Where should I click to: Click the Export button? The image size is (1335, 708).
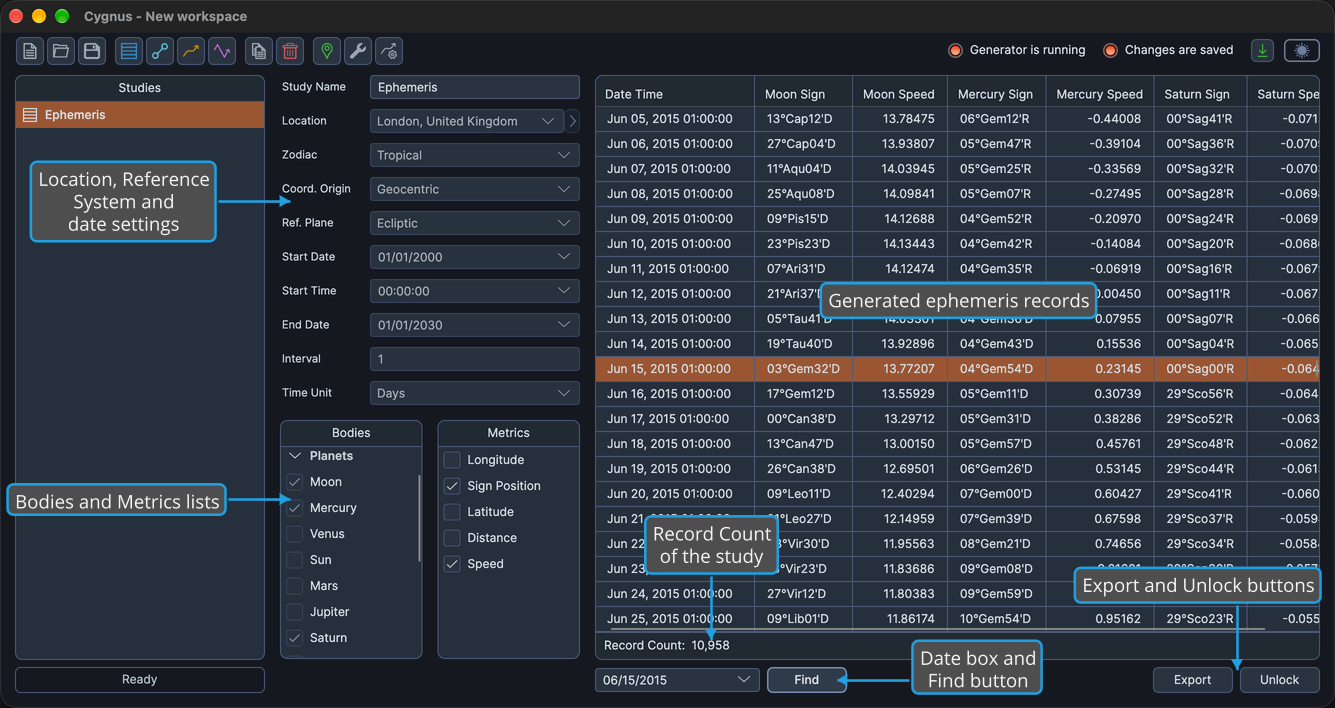(1193, 680)
